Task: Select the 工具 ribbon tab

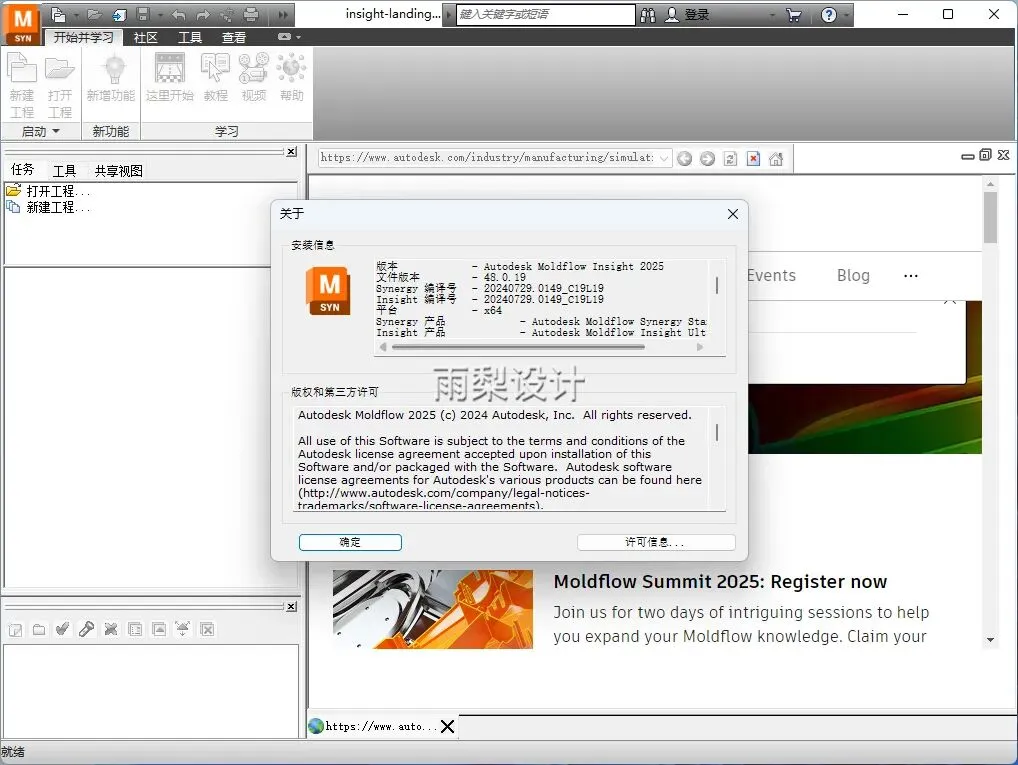Action: click(190, 38)
